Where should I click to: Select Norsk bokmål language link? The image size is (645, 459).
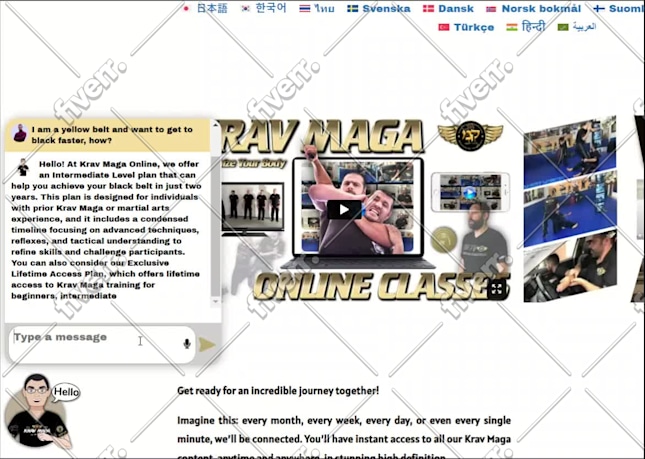[541, 9]
